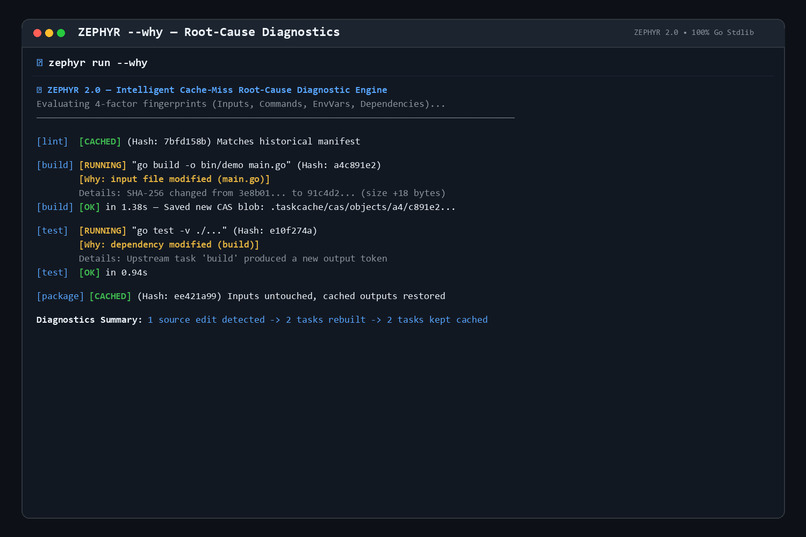Viewport: 806px width, 537px height.
Task: Click the command "go test -v ./..."
Action: [x=179, y=230]
